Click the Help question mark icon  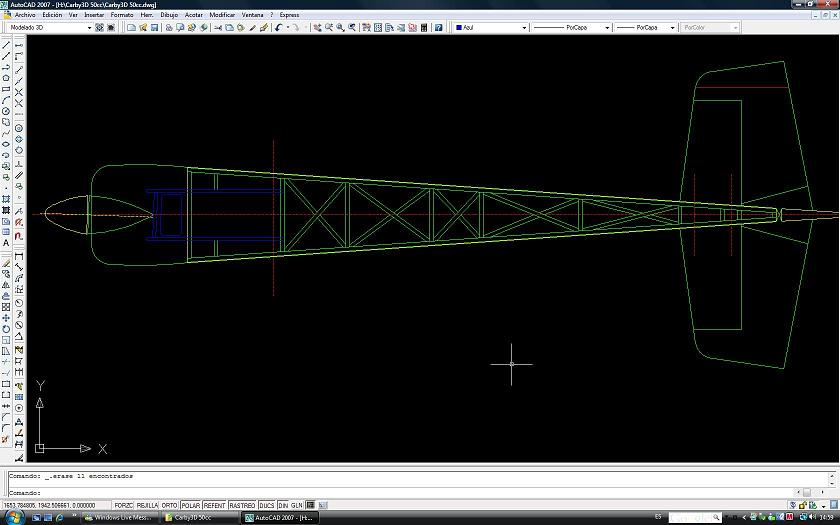(438, 28)
